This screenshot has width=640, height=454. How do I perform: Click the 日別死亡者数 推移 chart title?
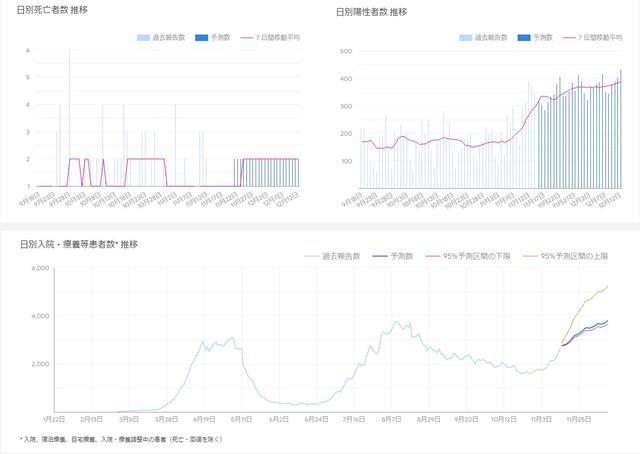pyautogui.click(x=52, y=10)
